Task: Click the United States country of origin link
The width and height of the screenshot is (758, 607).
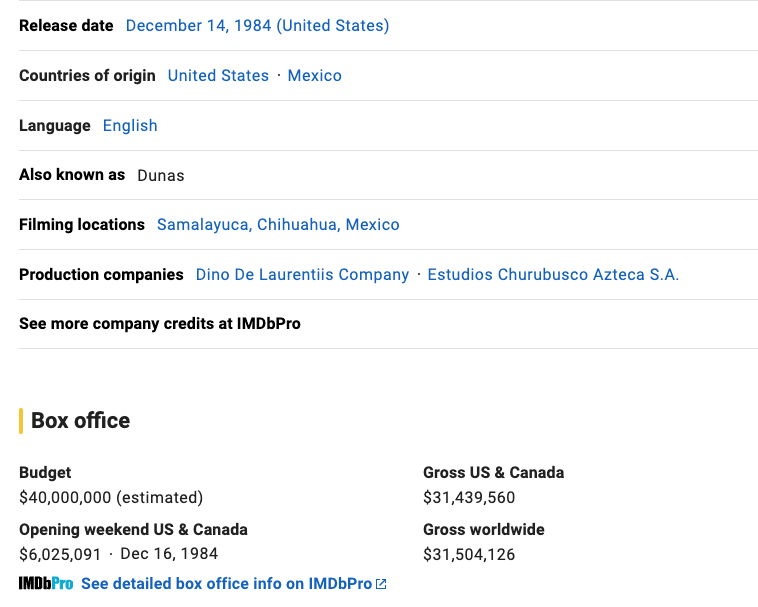Action: point(218,75)
